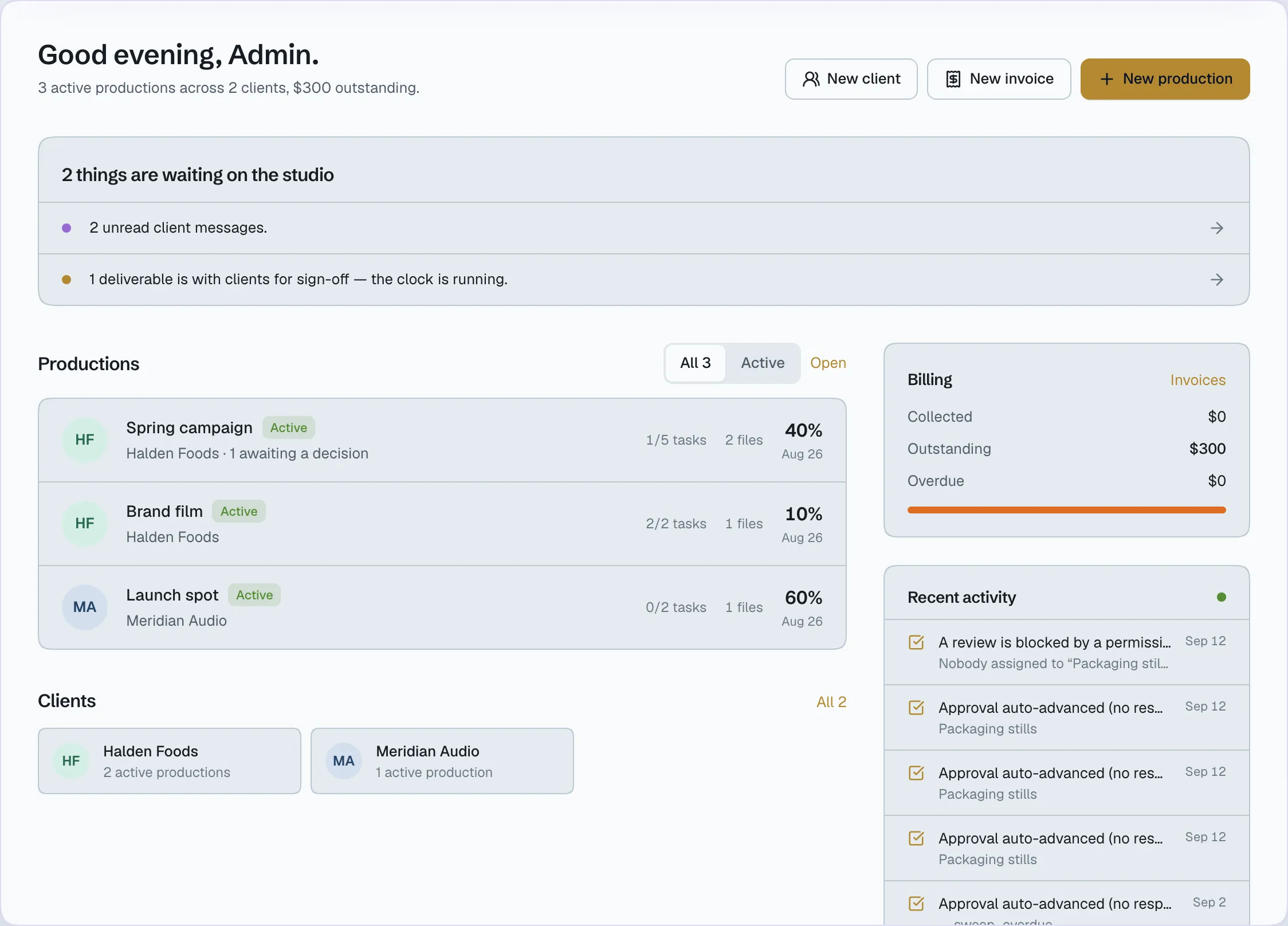The width and height of the screenshot is (1288, 926).
Task: Click the HF avatar beside Spring campaign
Action: pyautogui.click(x=85, y=440)
